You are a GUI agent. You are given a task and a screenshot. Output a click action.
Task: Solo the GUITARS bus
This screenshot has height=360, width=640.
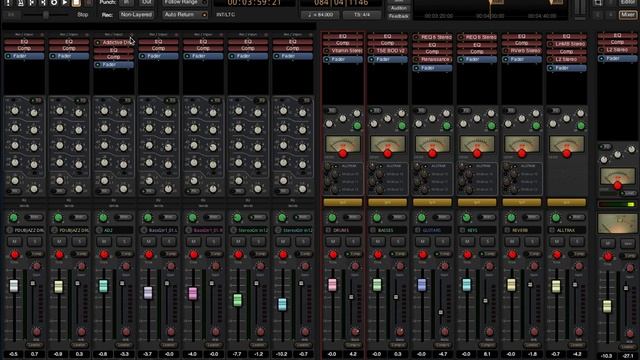pyautogui.click(x=442, y=242)
